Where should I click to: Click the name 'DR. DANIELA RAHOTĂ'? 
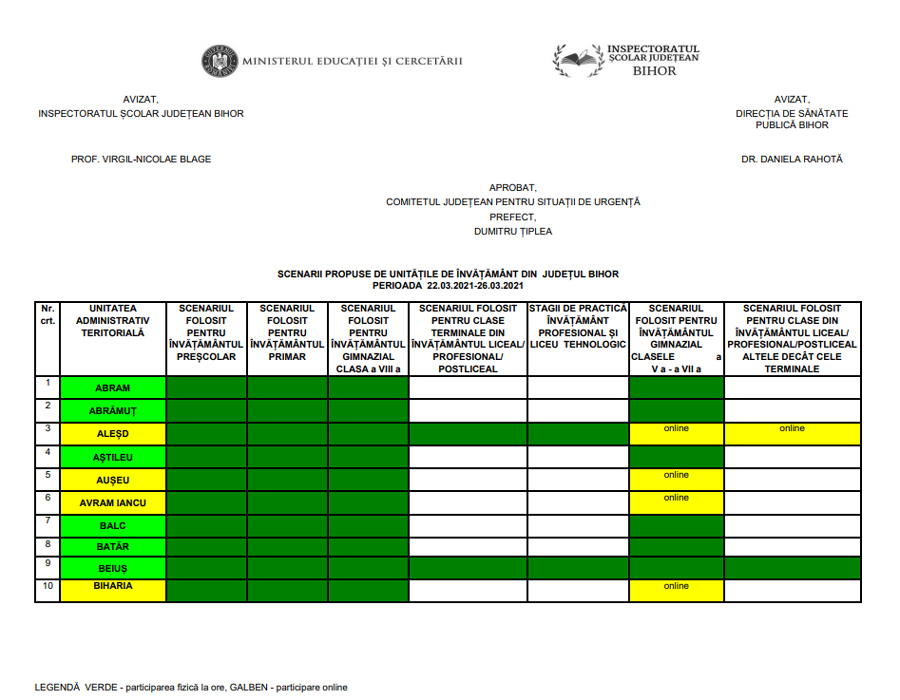pos(792,159)
